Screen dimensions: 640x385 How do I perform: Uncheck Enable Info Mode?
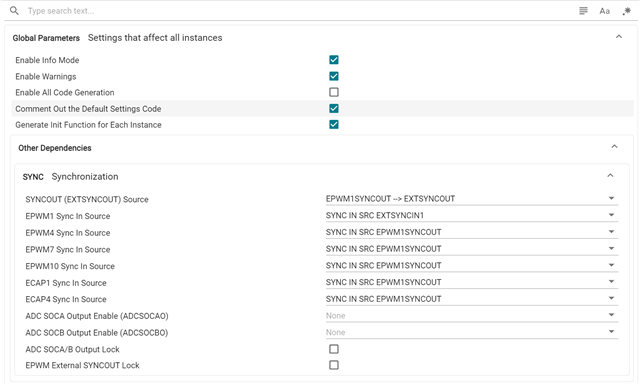pos(334,60)
